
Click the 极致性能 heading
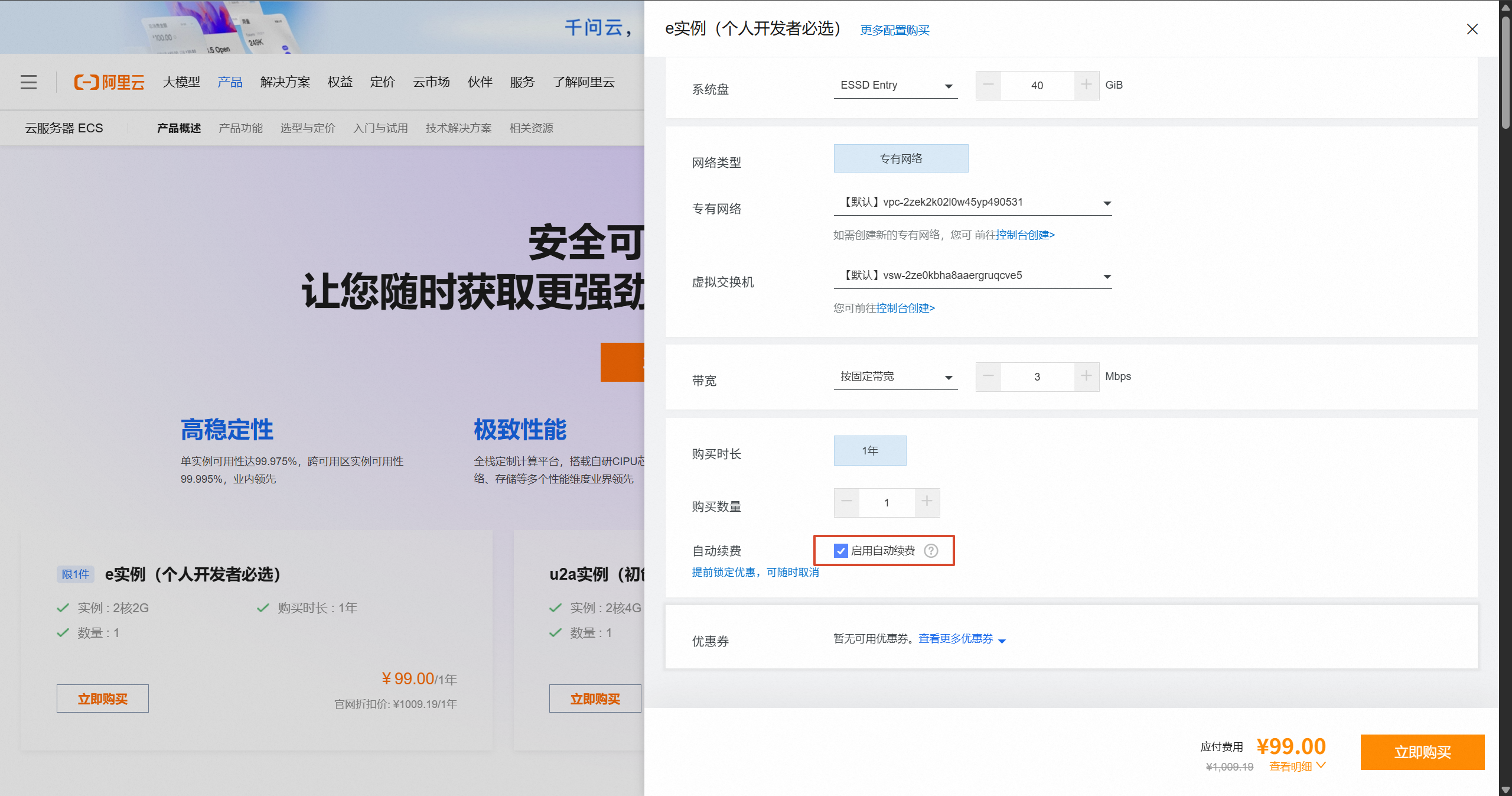click(520, 430)
